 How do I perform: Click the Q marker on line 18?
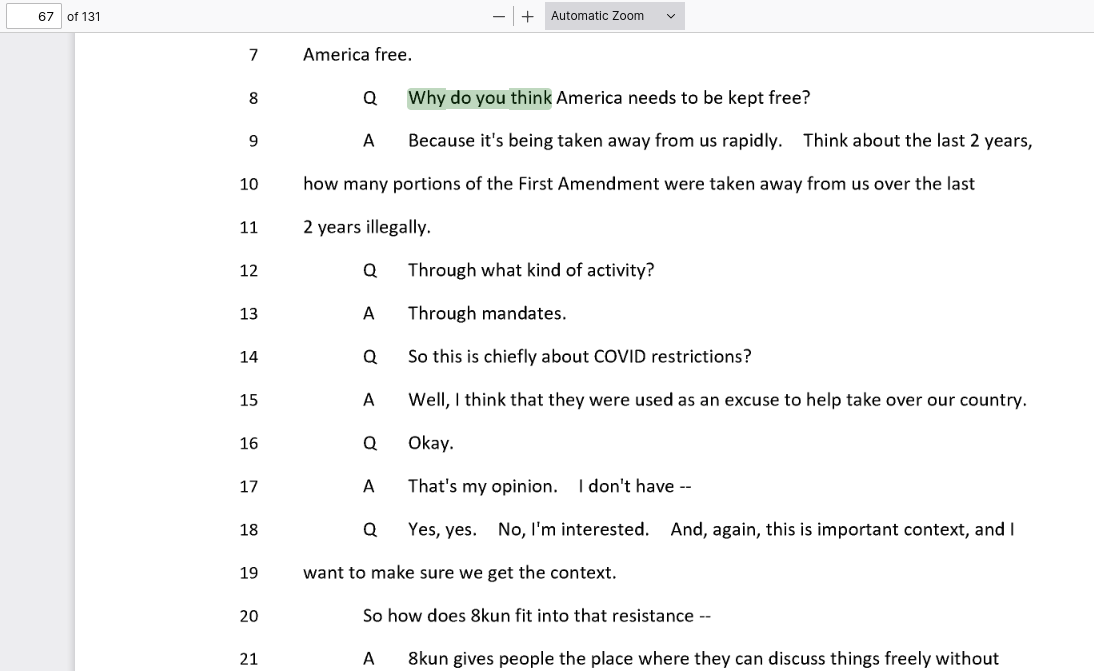click(370, 530)
